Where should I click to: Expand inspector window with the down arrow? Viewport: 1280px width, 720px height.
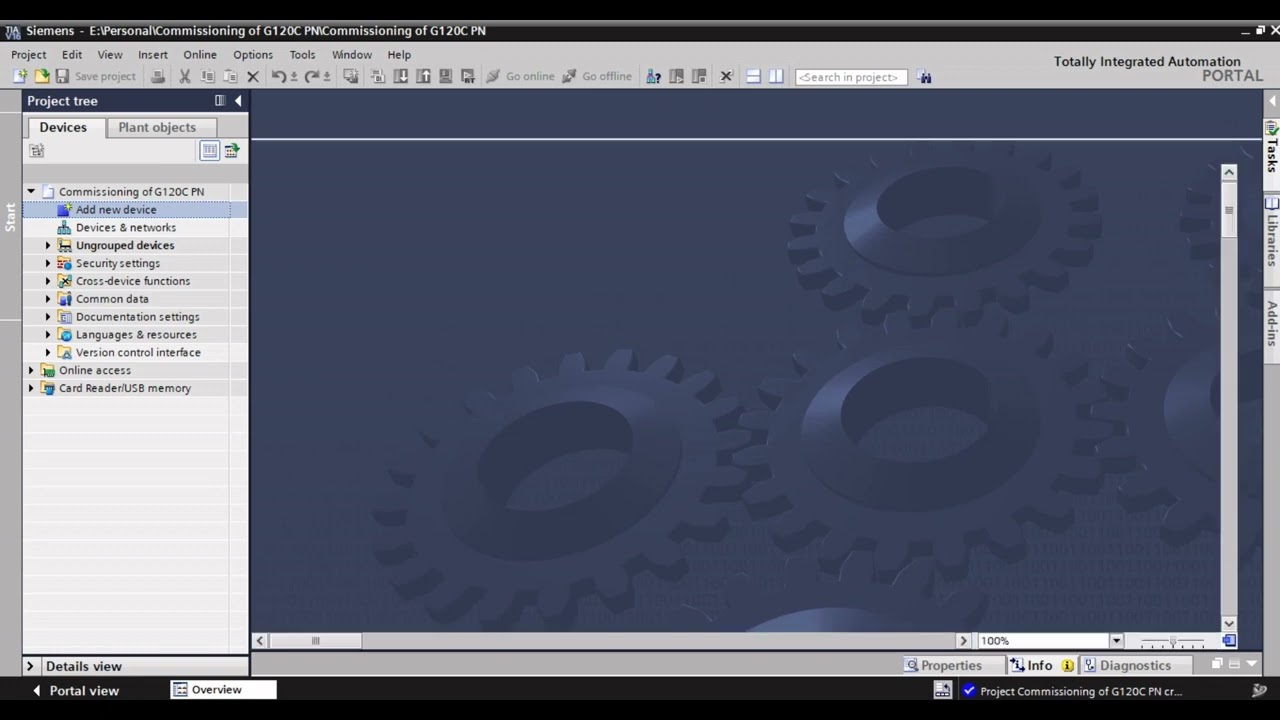1251,664
